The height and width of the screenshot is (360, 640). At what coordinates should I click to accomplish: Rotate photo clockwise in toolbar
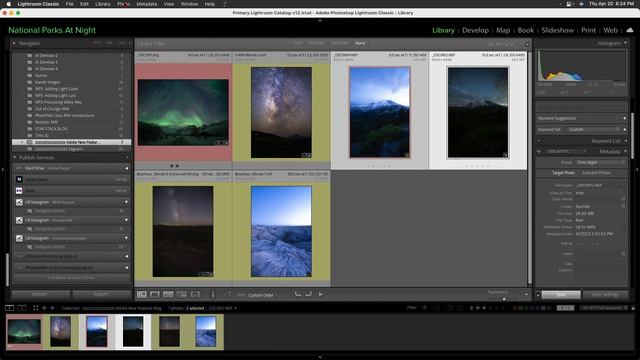309,294
